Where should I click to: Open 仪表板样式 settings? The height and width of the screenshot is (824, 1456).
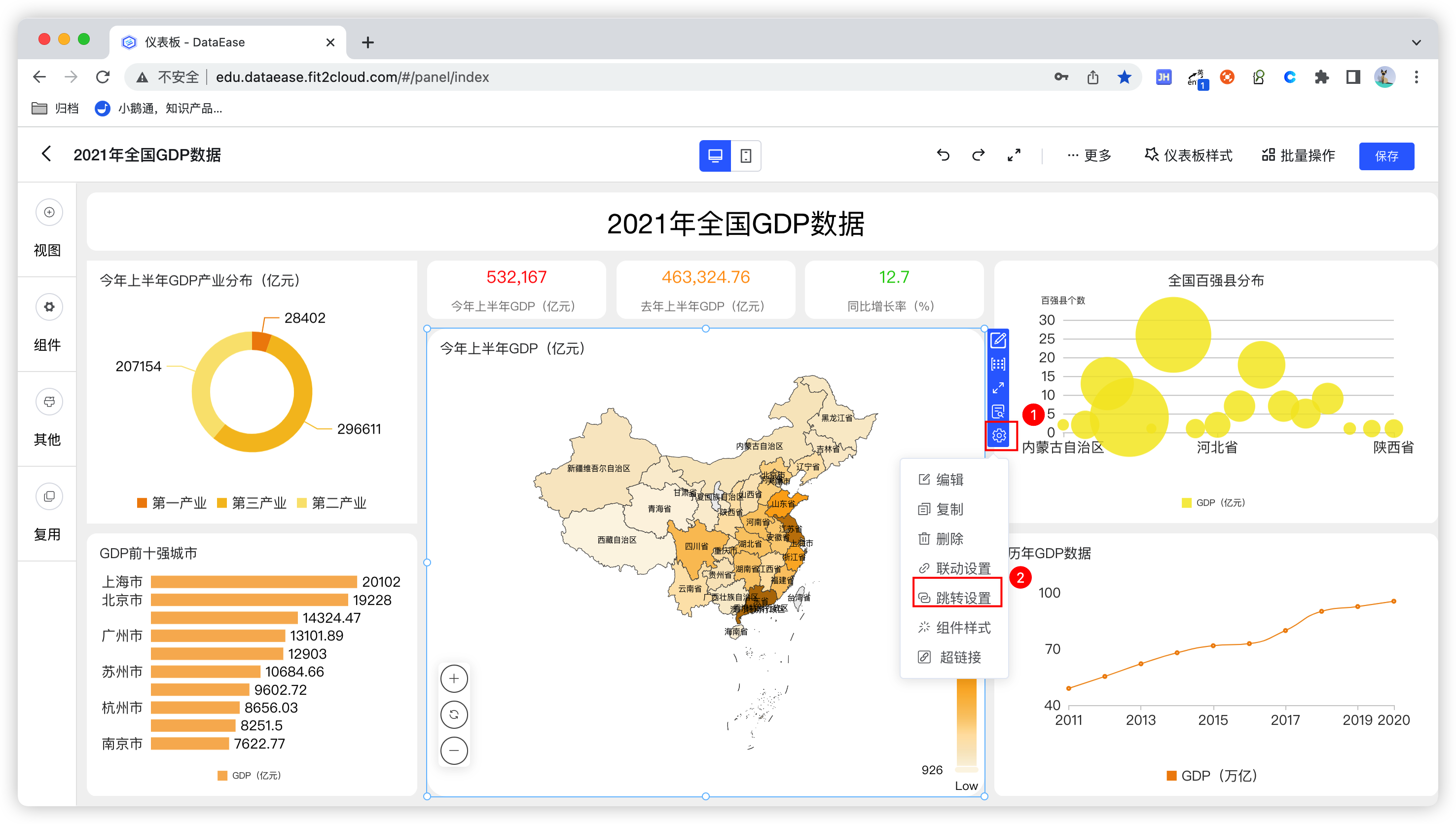coord(1188,155)
